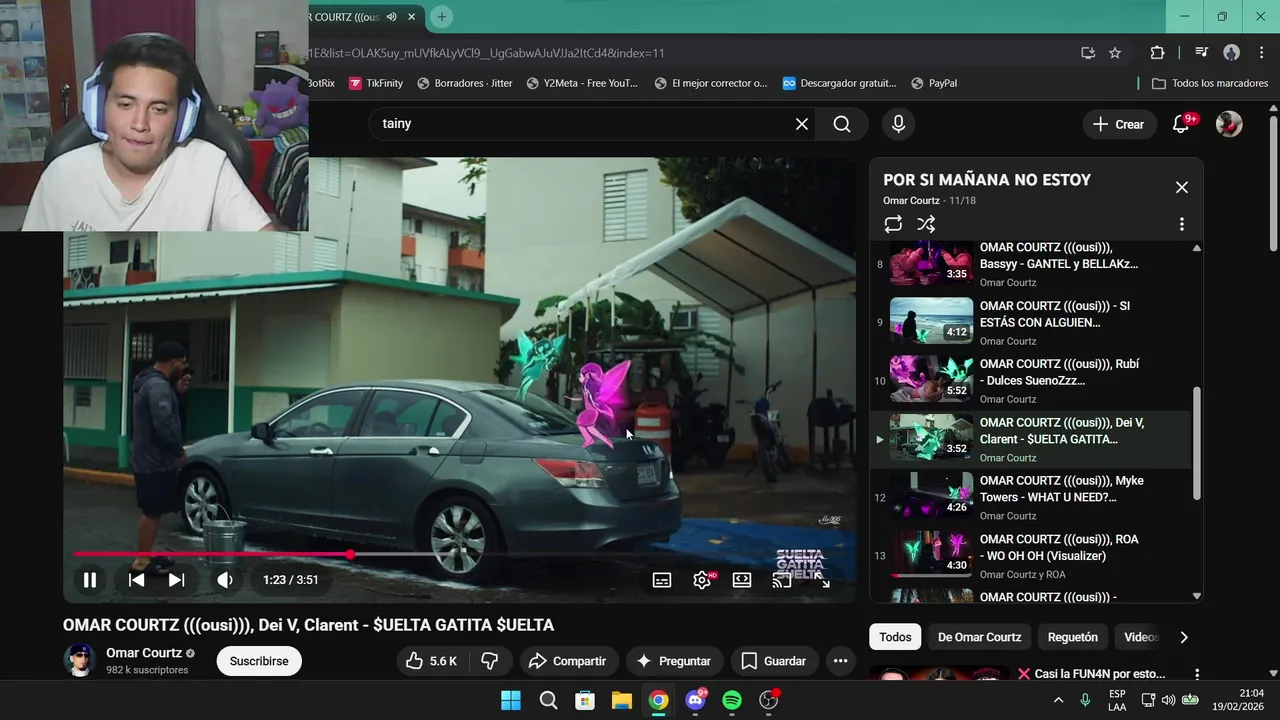Dislike the video

490,661
